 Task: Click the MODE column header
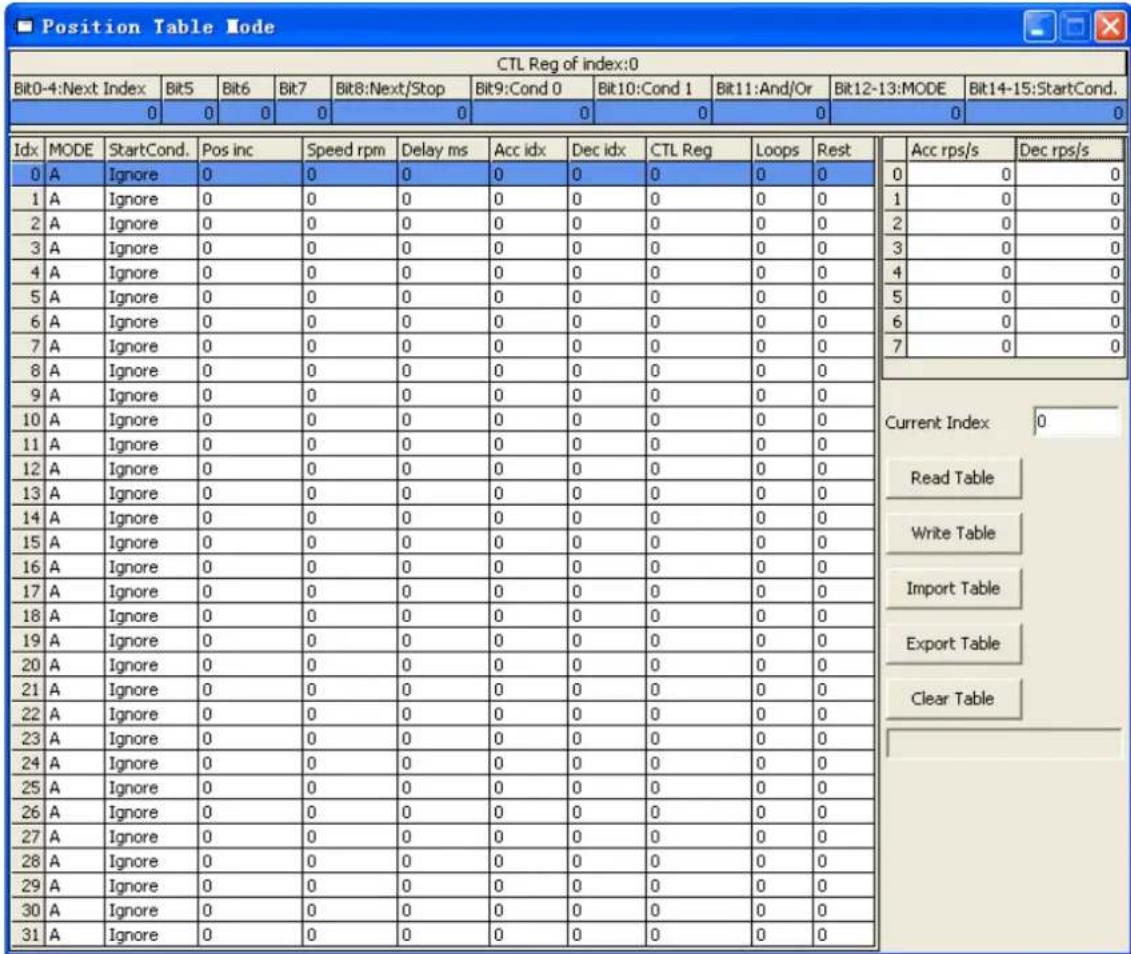click(74, 150)
